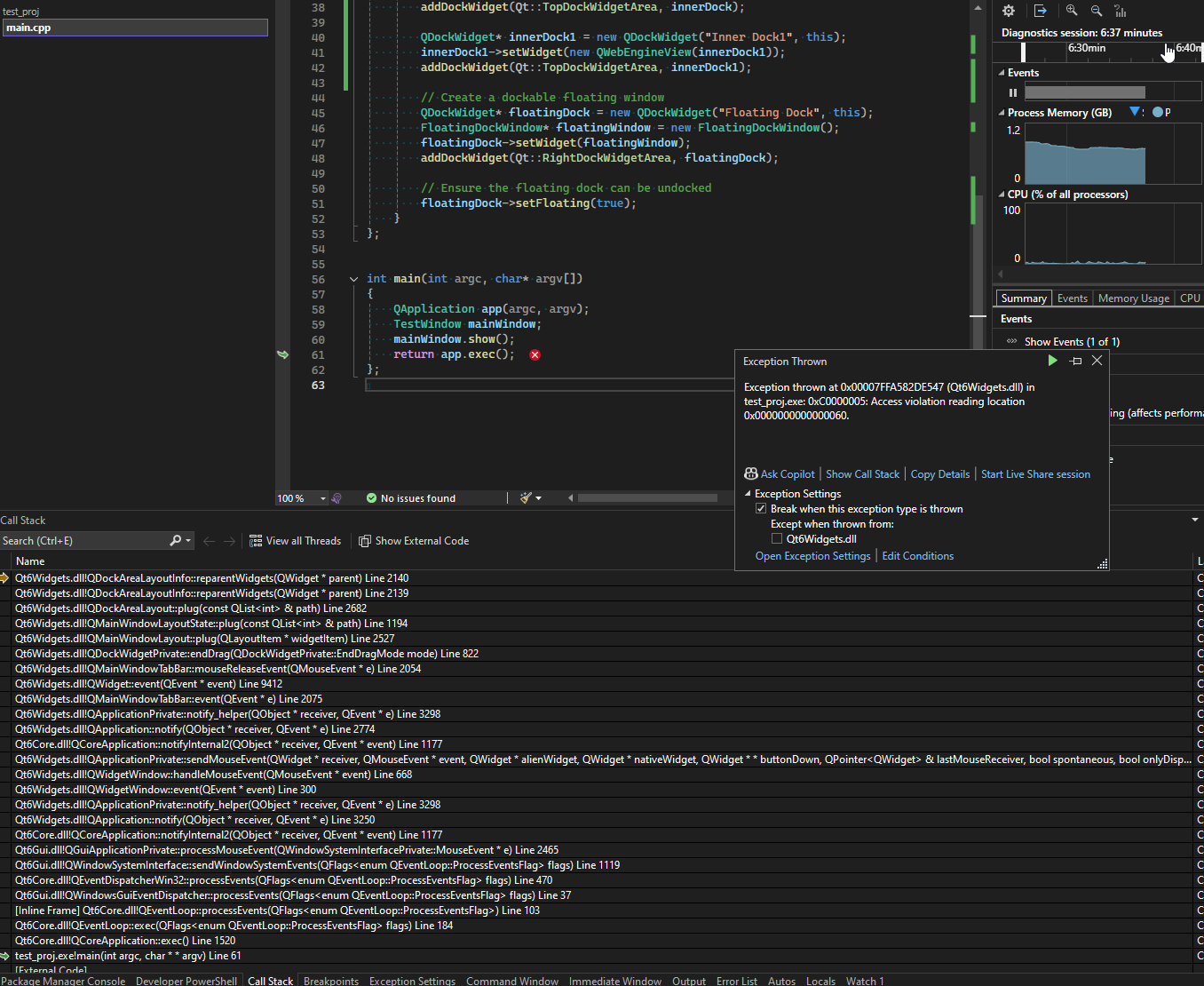The height and width of the screenshot is (986, 1204).
Task: Collapse the CPU (% of all processors) graph
Action: click(x=1002, y=195)
